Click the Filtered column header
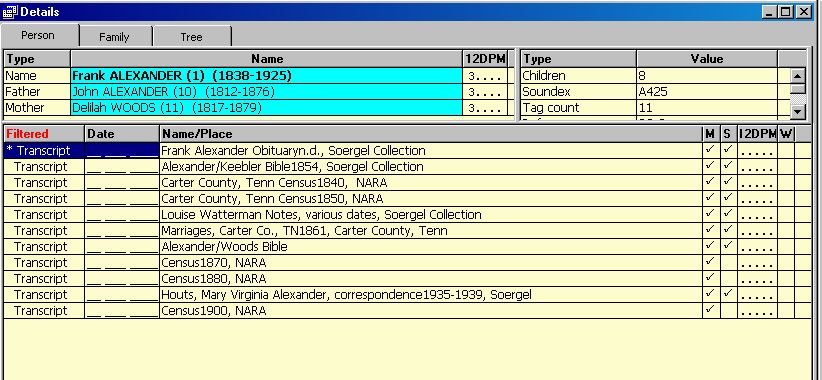 (x=44, y=134)
